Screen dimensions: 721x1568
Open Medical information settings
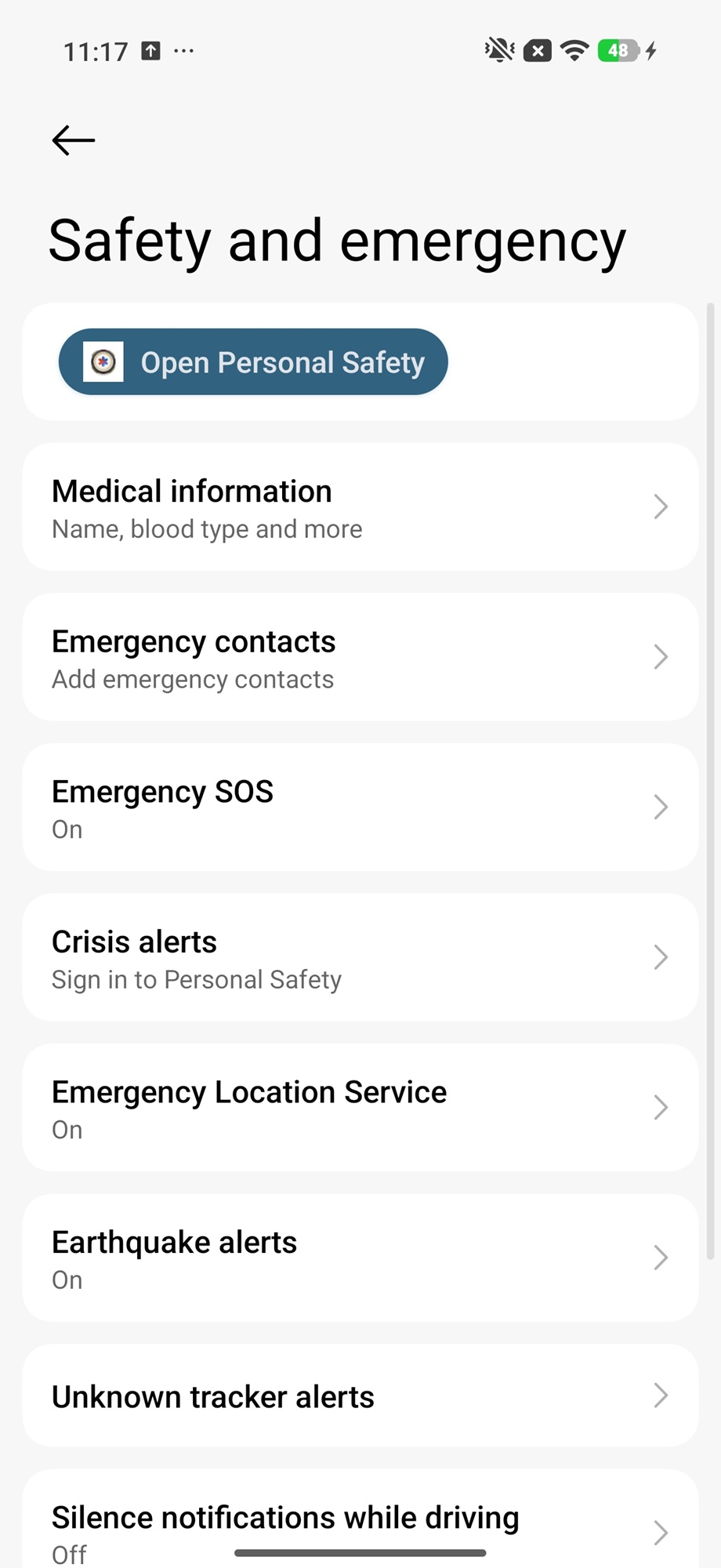360,507
